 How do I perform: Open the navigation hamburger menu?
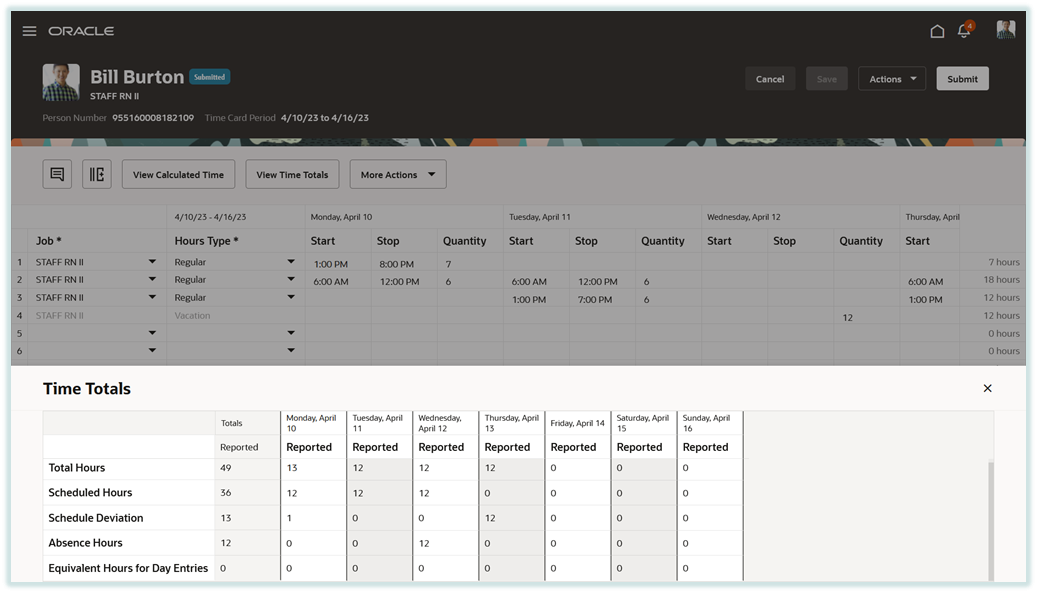click(x=29, y=30)
